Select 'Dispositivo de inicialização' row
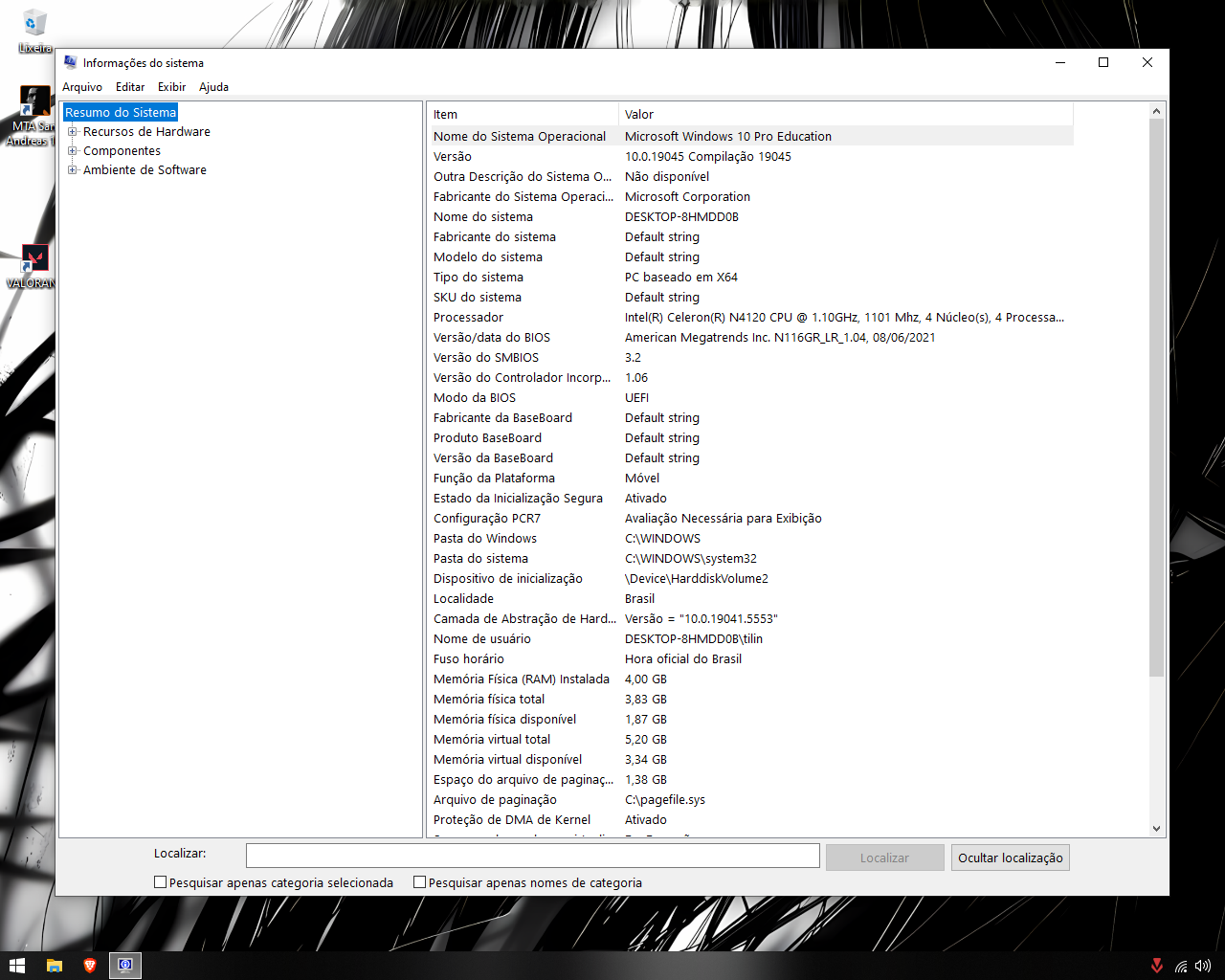This screenshot has height=980, width=1225. coord(751,579)
